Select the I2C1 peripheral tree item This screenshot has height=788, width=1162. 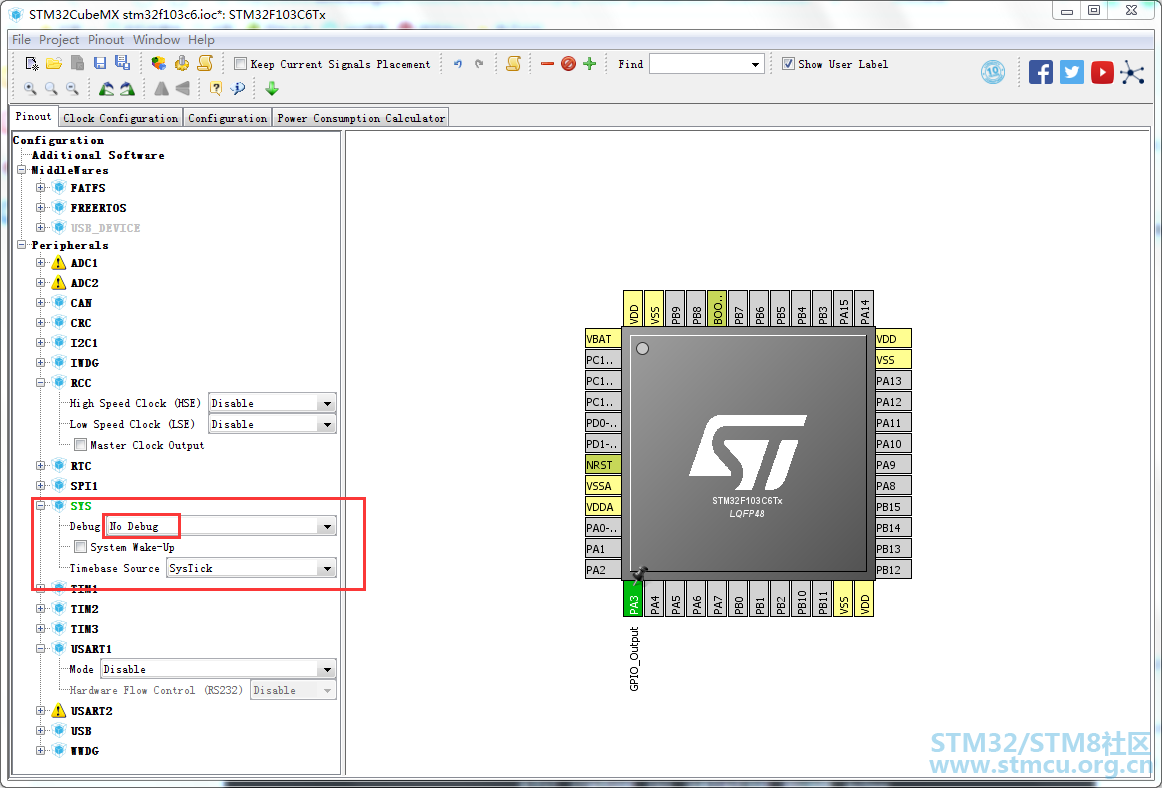[x=84, y=342]
